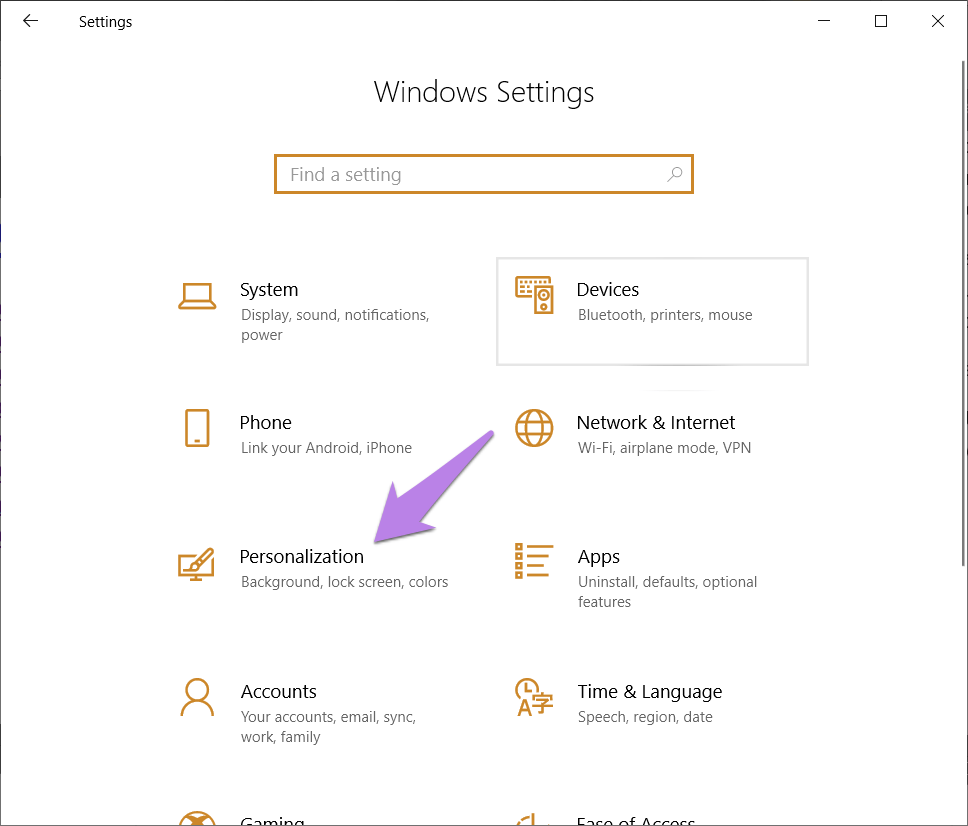Open the Phone settings label

click(x=265, y=423)
